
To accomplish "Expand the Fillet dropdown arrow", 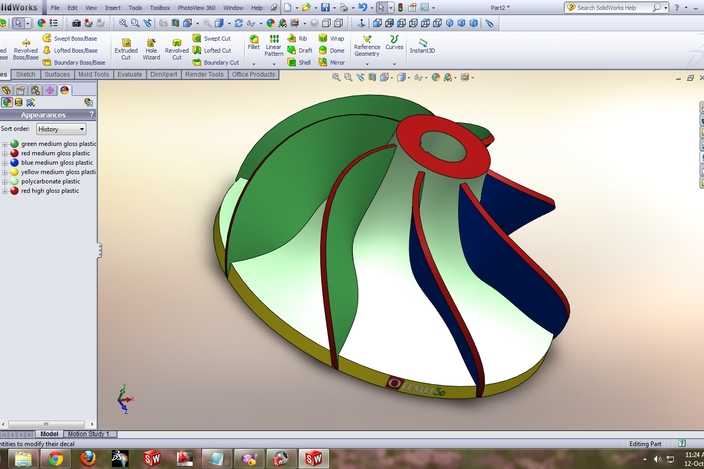I will 254,64.
